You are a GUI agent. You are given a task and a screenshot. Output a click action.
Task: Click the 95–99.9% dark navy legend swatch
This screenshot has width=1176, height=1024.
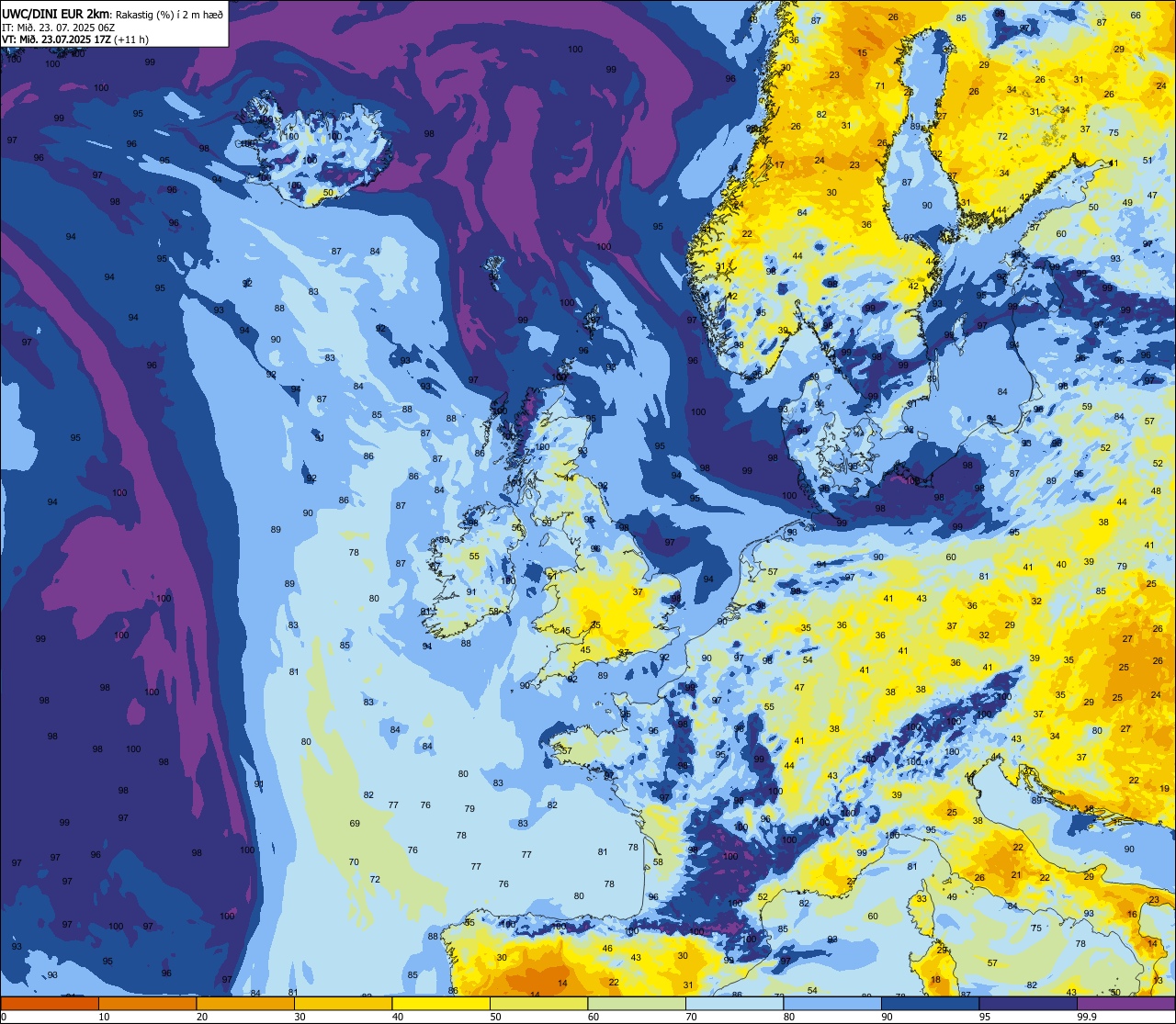[1028, 1003]
